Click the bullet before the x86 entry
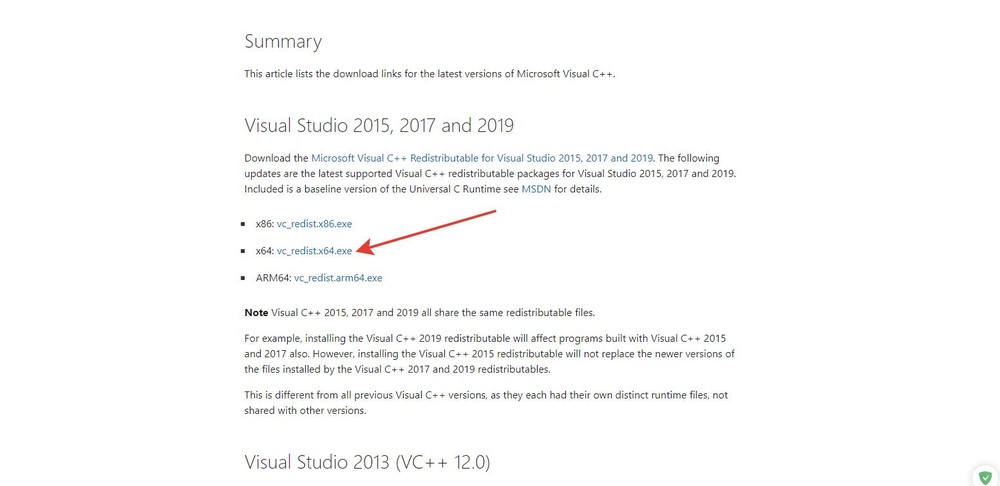 (x=247, y=224)
